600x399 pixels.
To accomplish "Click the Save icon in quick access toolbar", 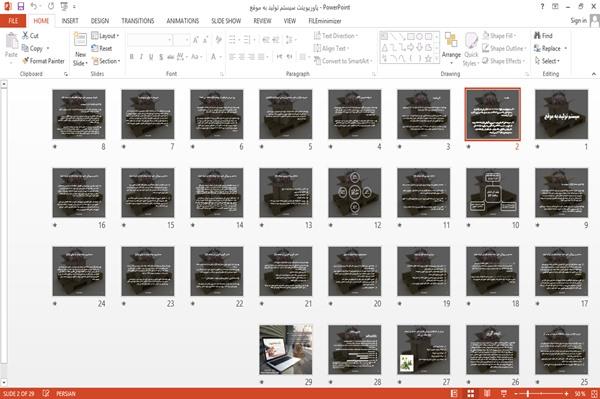I will (x=21, y=7).
